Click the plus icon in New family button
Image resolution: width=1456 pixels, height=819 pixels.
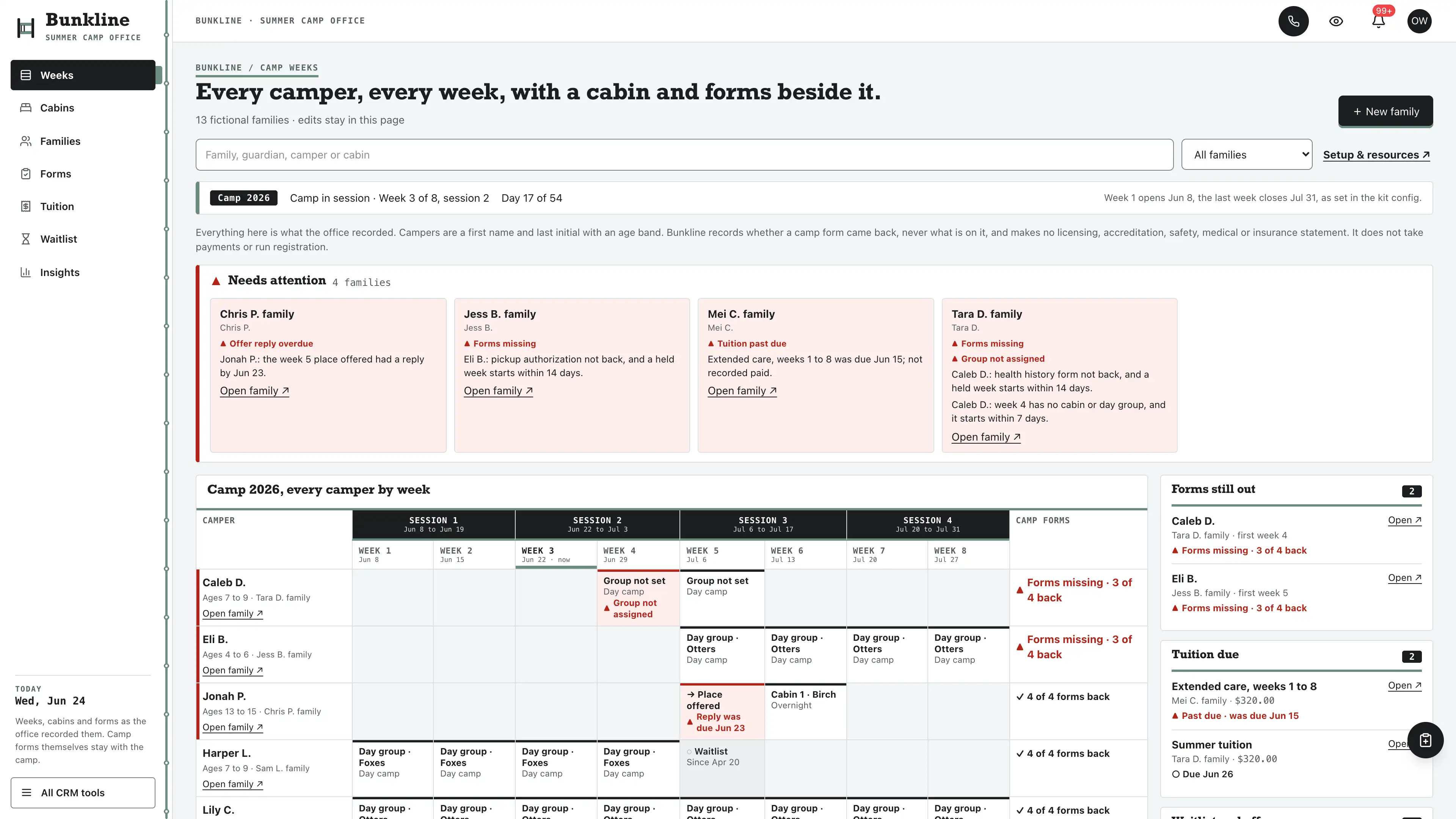[1357, 112]
